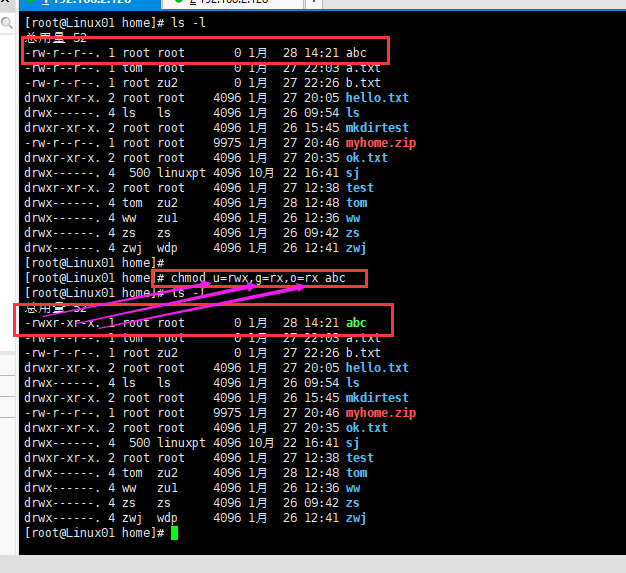The width and height of the screenshot is (626, 573).
Task: Click blue tom directory name before chmod
Action: coord(356,203)
